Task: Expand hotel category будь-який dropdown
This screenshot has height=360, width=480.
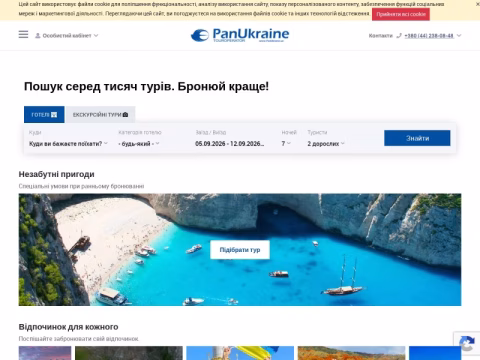Action: pos(139,144)
